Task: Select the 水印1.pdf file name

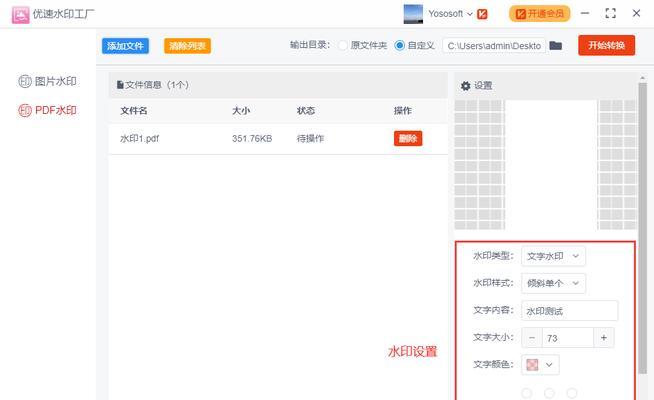Action: point(139,138)
